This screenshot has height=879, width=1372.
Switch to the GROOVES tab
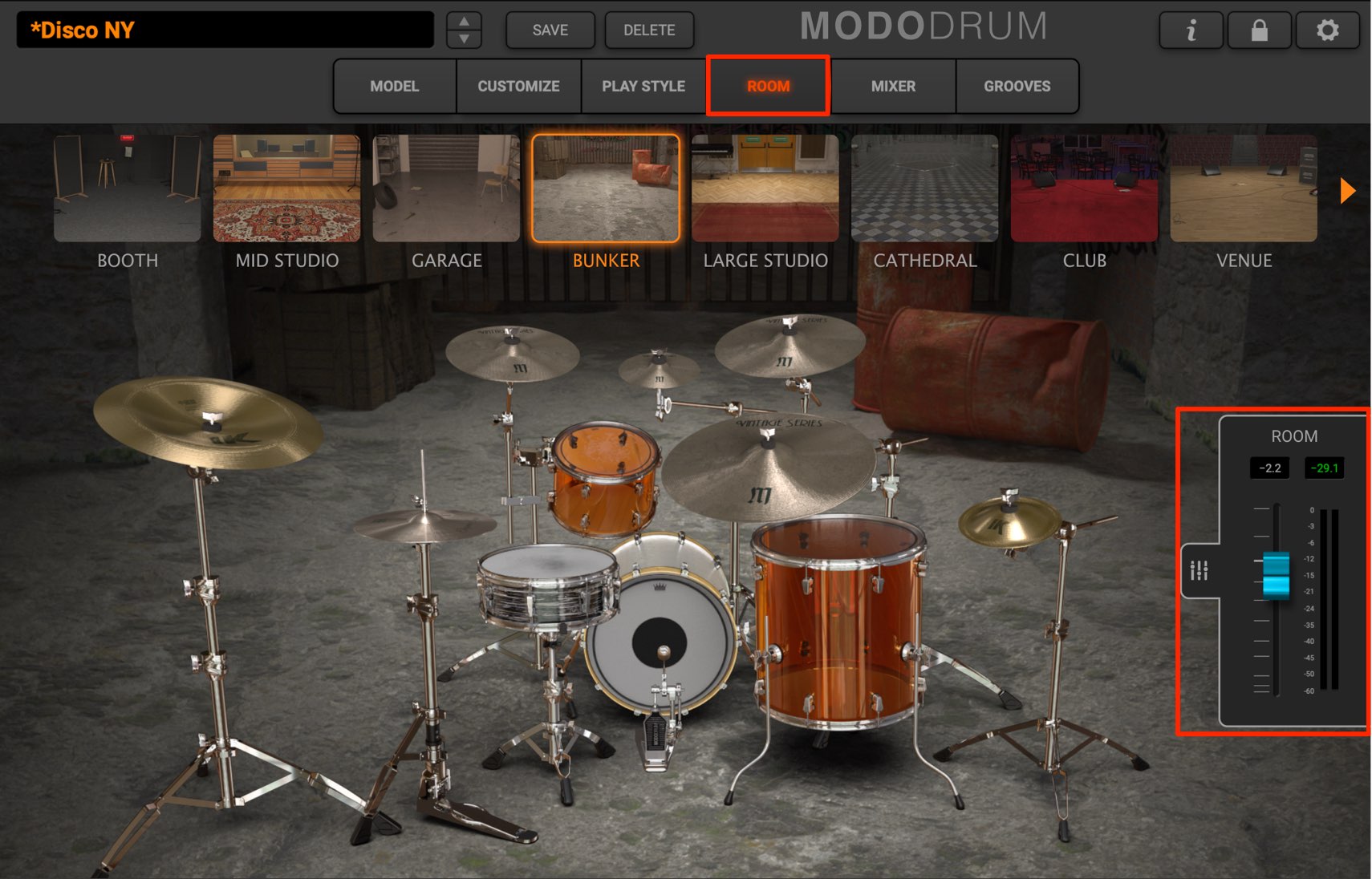coord(1017,86)
